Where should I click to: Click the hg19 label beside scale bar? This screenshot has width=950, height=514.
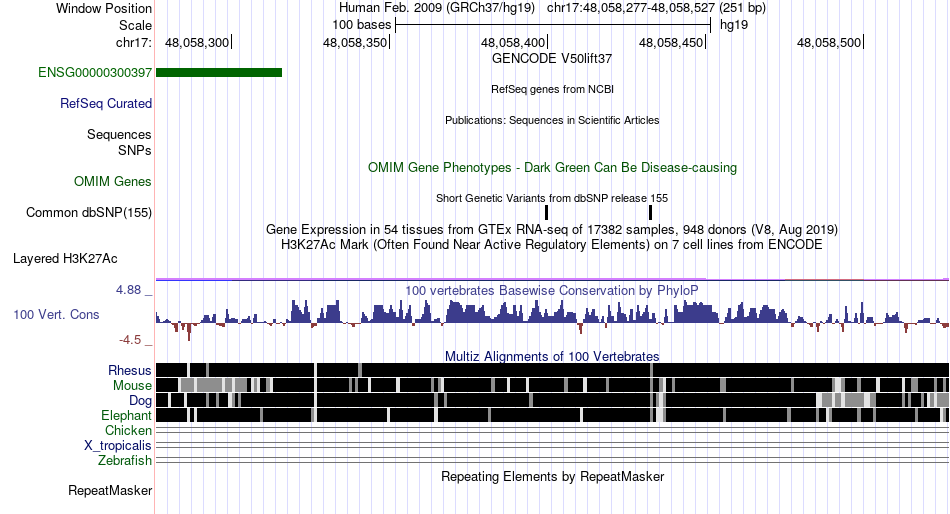pos(734,25)
